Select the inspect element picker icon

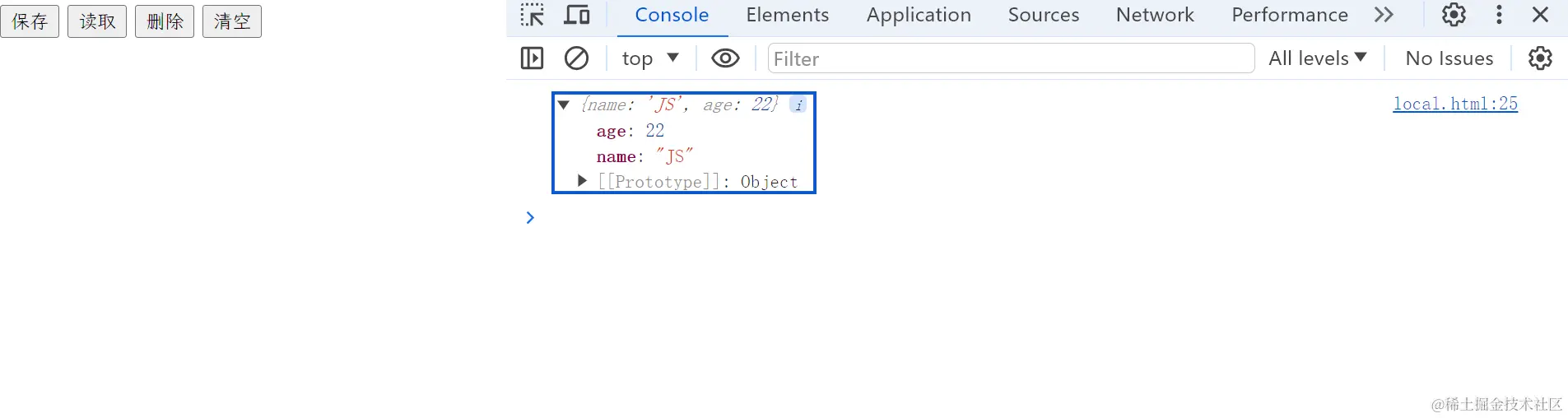tap(532, 15)
